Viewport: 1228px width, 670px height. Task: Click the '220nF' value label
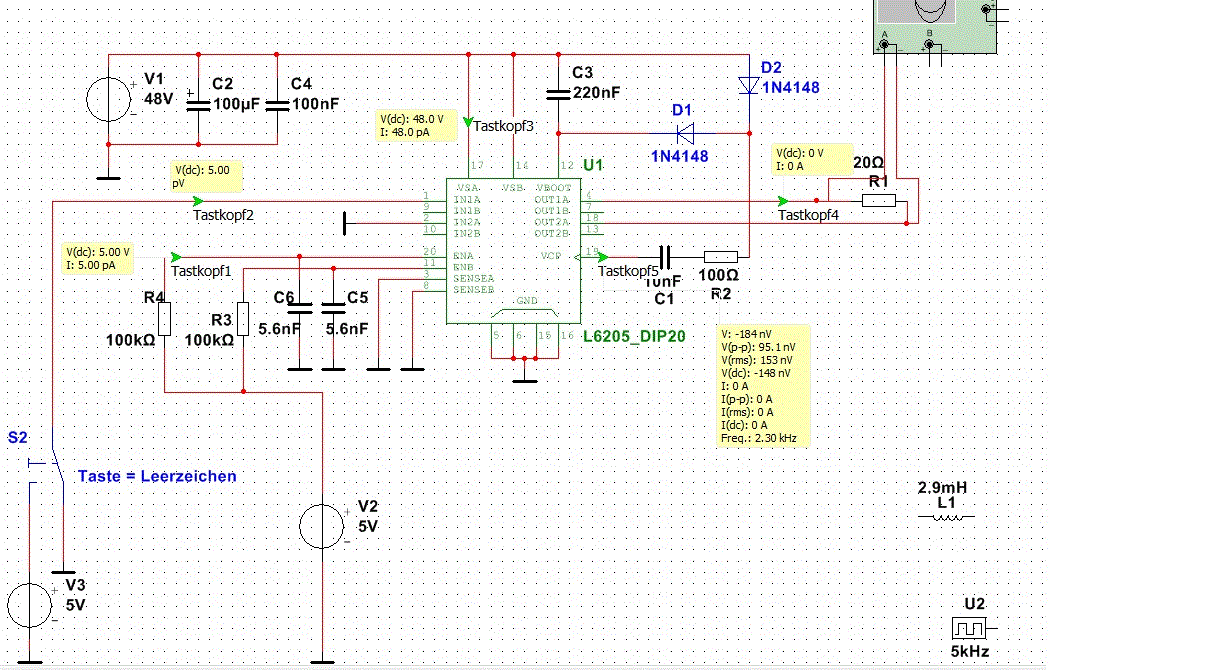[596, 92]
